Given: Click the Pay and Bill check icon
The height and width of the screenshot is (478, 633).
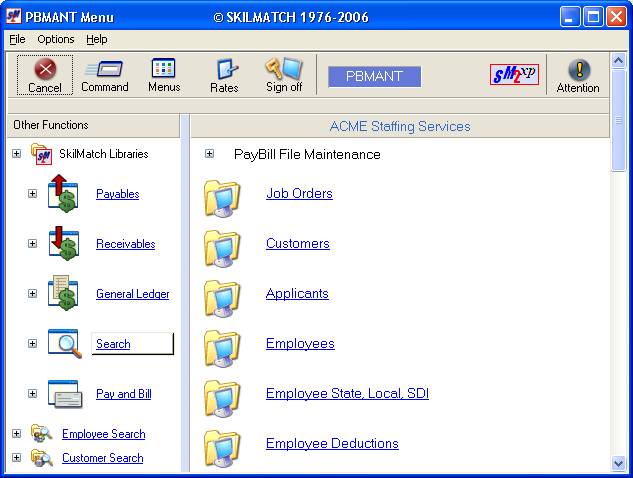Looking at the screenshot, I should click(65, 394).
